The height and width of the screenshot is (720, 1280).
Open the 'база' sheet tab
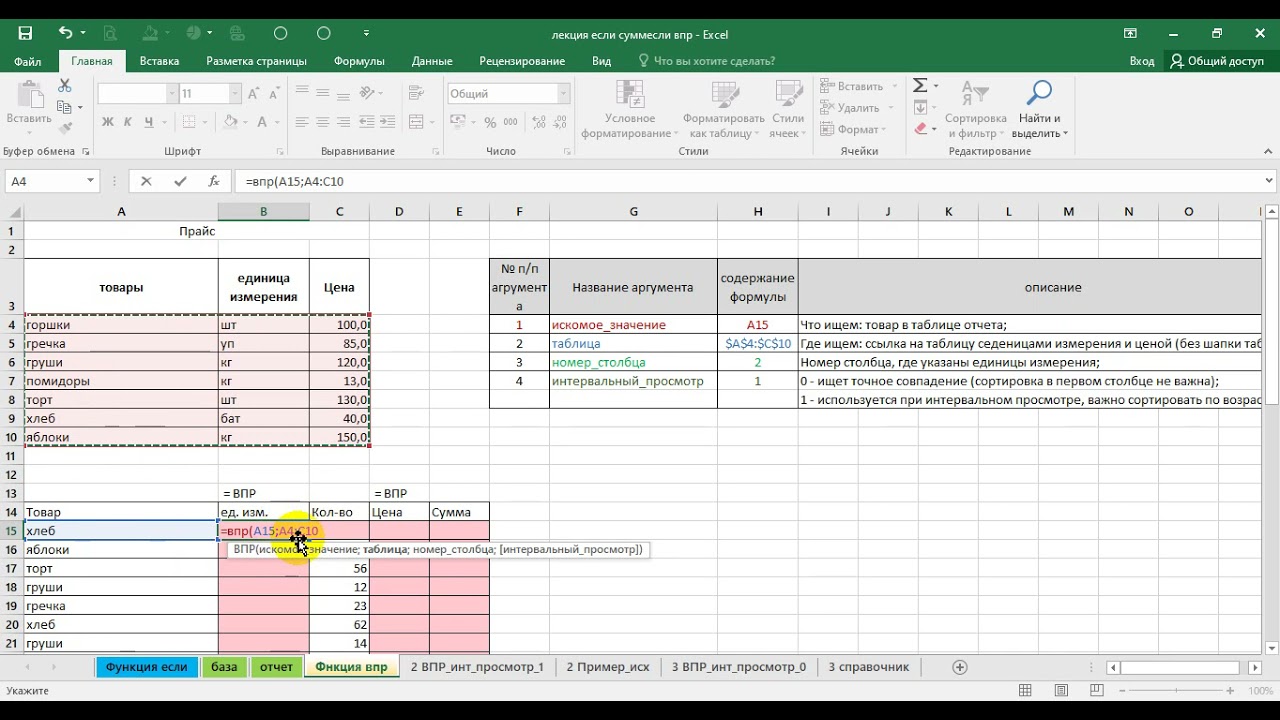point(224,667)
